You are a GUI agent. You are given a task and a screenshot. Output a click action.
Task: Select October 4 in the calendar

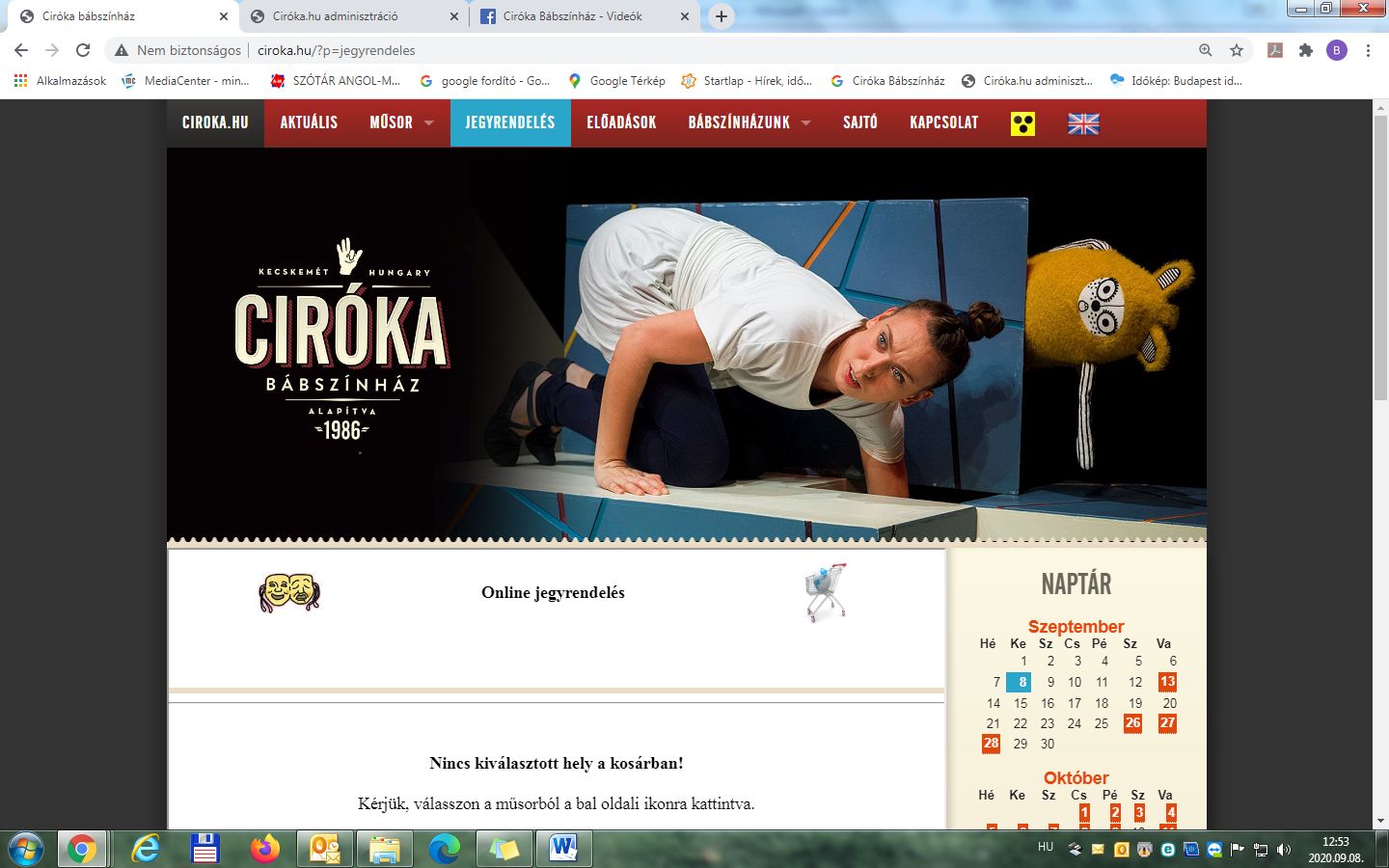pyautogui.click(x=1171, y=813)
